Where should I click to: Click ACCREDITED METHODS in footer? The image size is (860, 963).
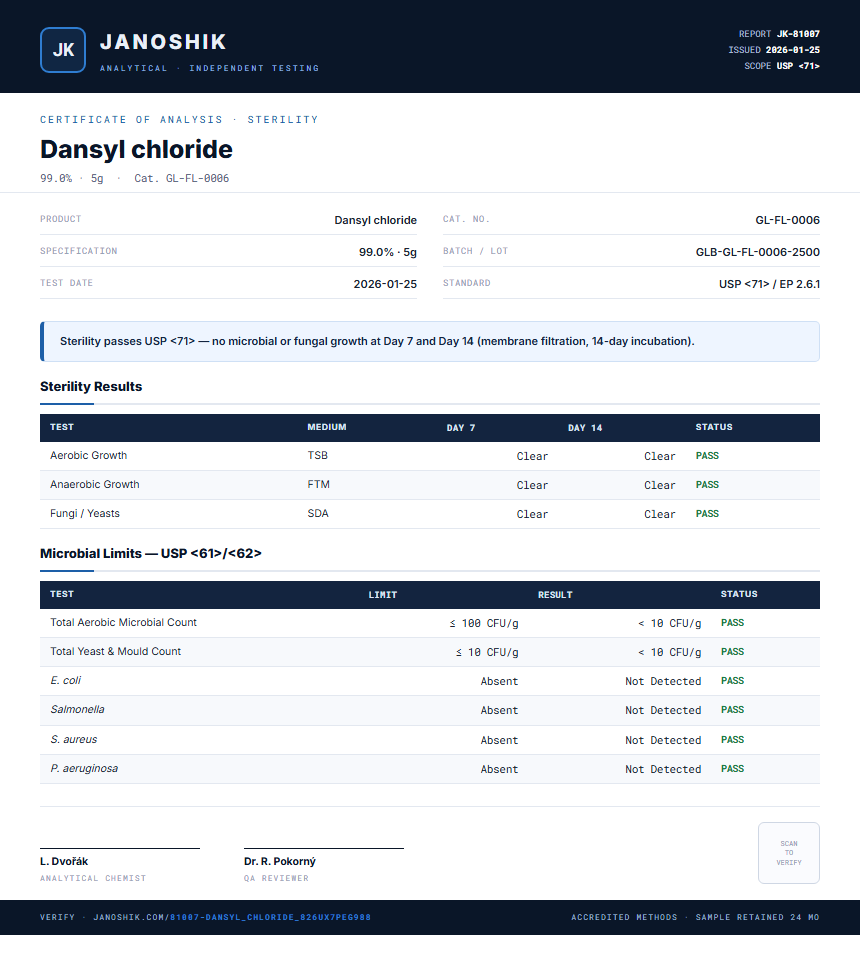click(624, 917)
